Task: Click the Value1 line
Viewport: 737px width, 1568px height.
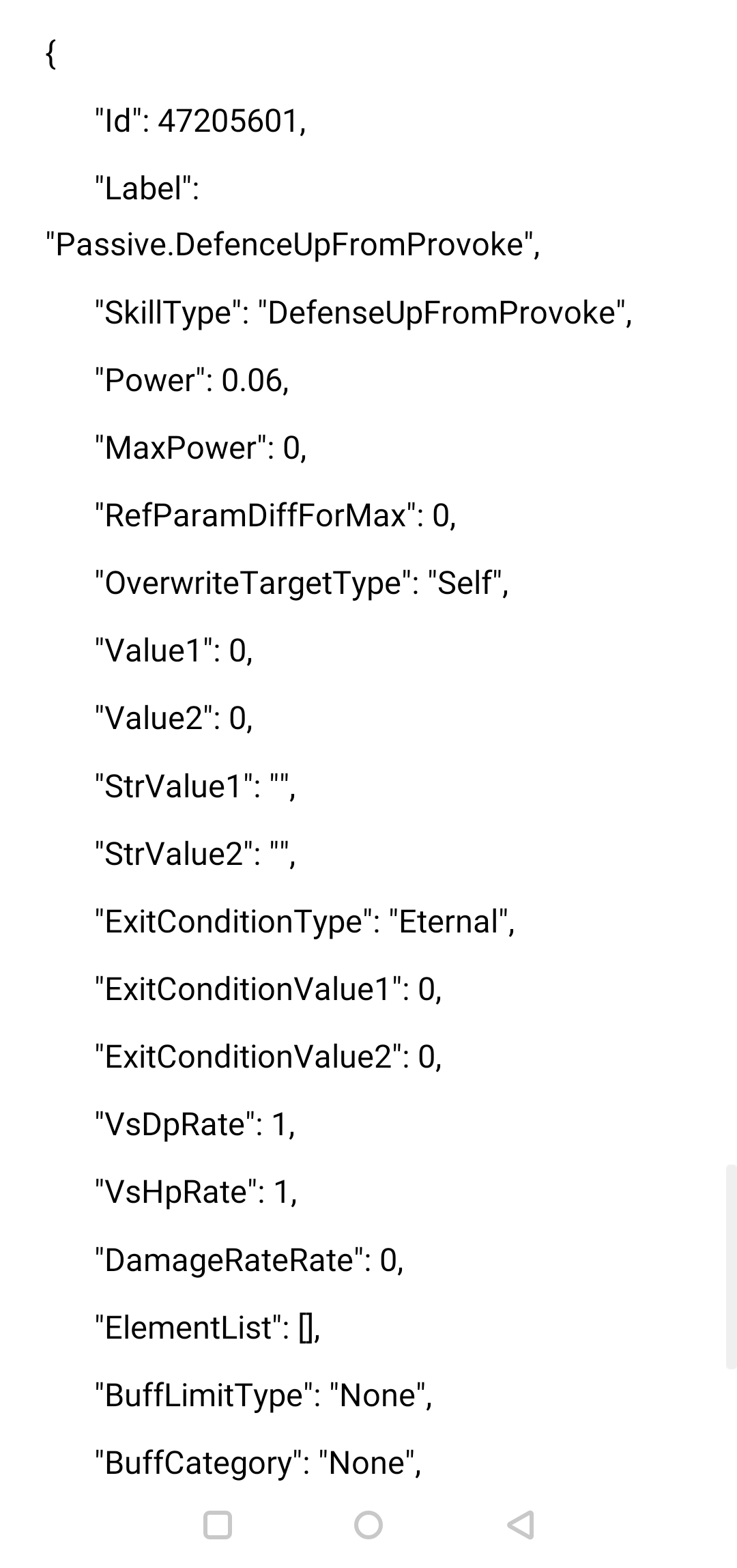Action: tap(174, 650)
